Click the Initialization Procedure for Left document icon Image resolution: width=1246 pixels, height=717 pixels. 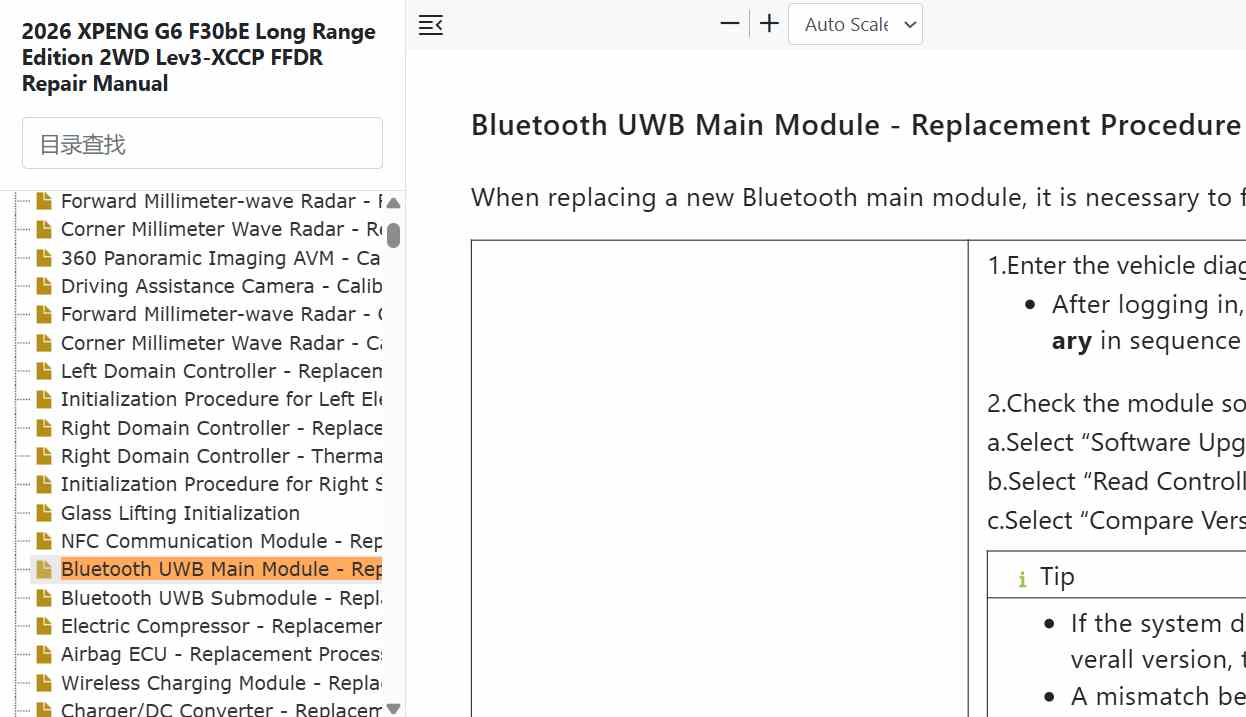coord(43,399)
